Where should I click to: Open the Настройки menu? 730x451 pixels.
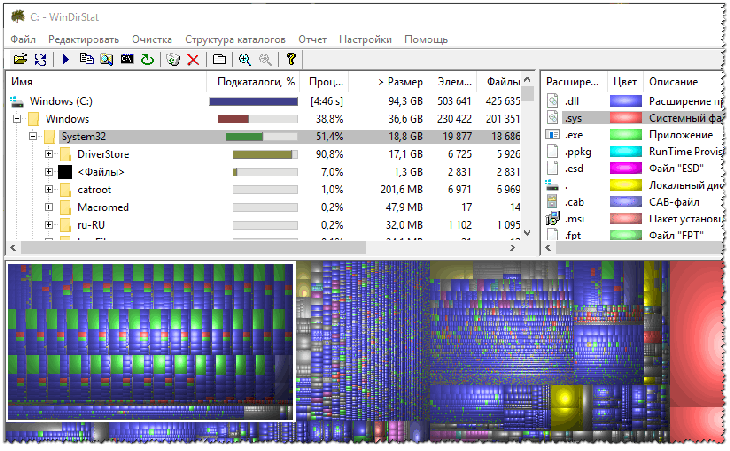(365, 40)
